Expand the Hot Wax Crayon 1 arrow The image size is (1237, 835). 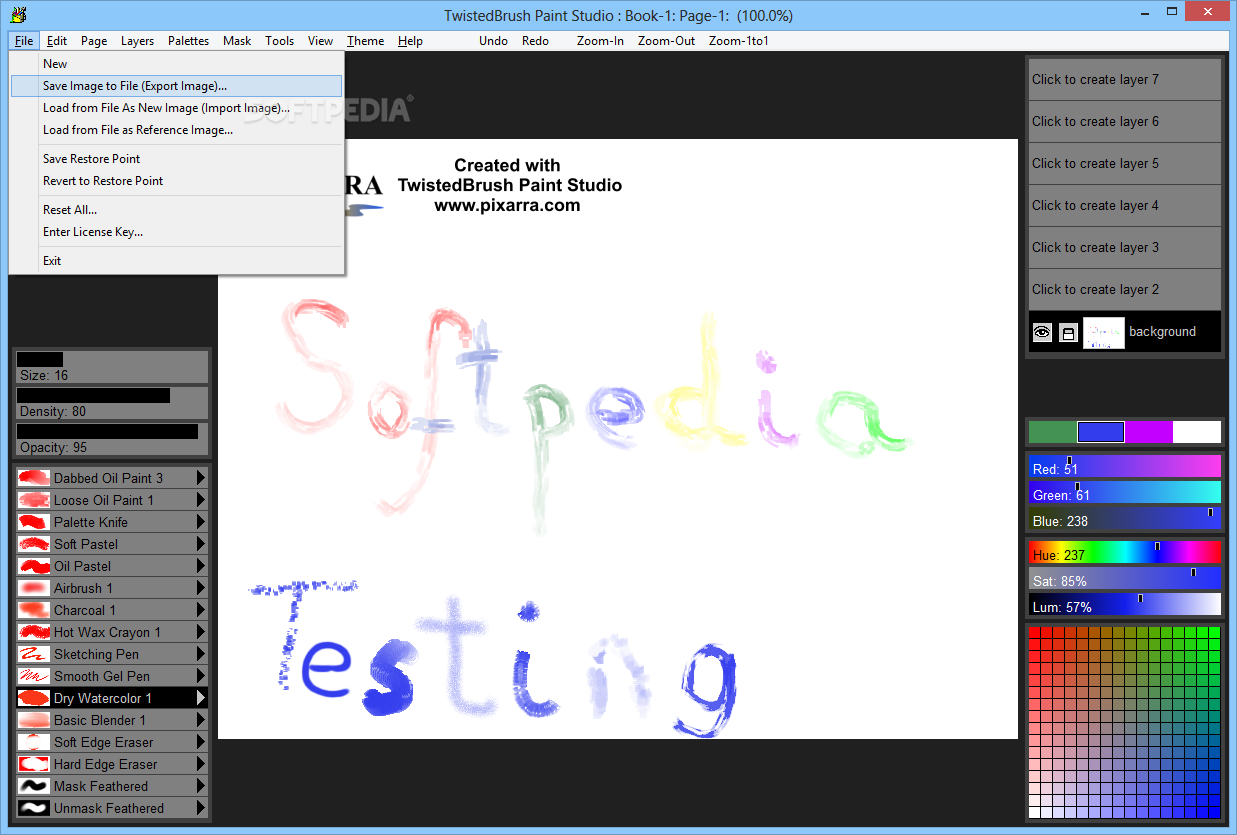200,632
